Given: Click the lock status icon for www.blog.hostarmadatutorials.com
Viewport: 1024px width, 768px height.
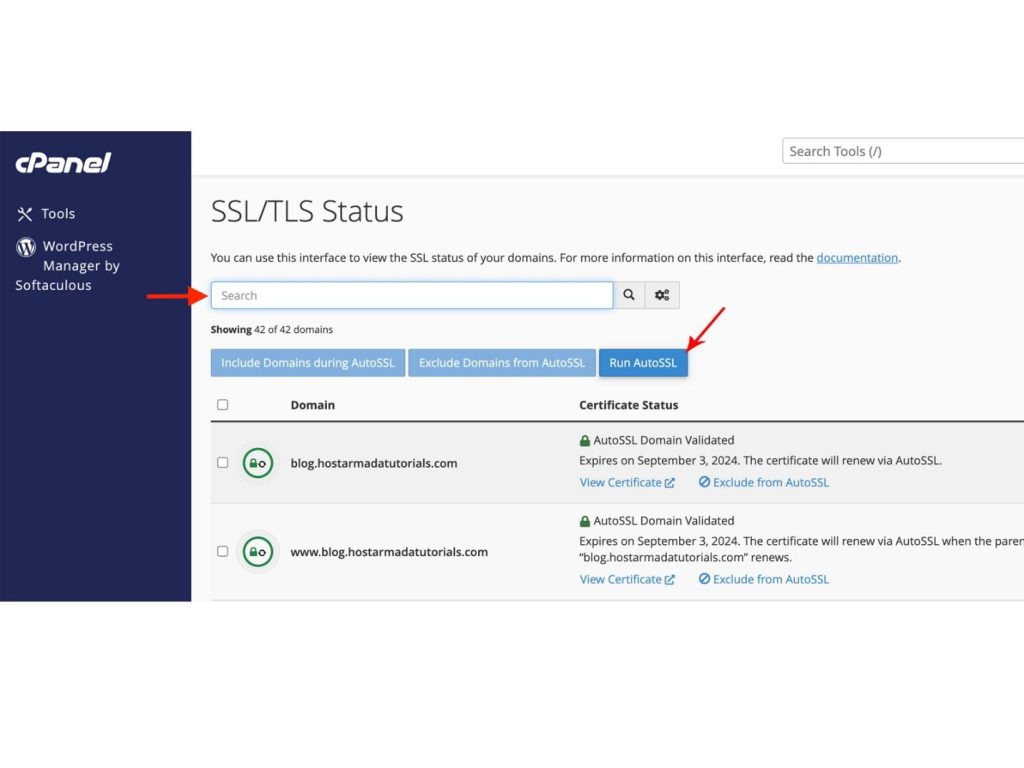Looking at the screenshot, I should click(258, 552).
